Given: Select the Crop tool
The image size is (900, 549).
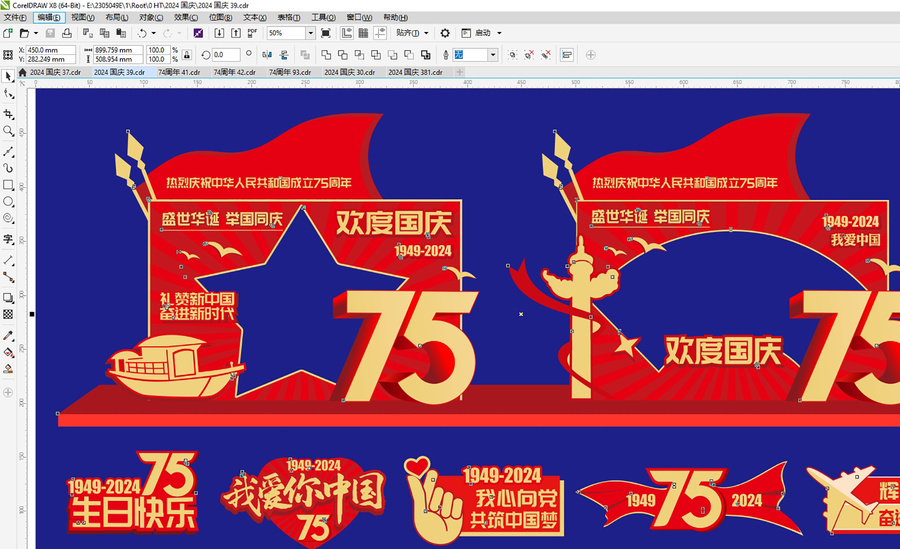Looking at the screenshot, I should click(x=8, y=114).
